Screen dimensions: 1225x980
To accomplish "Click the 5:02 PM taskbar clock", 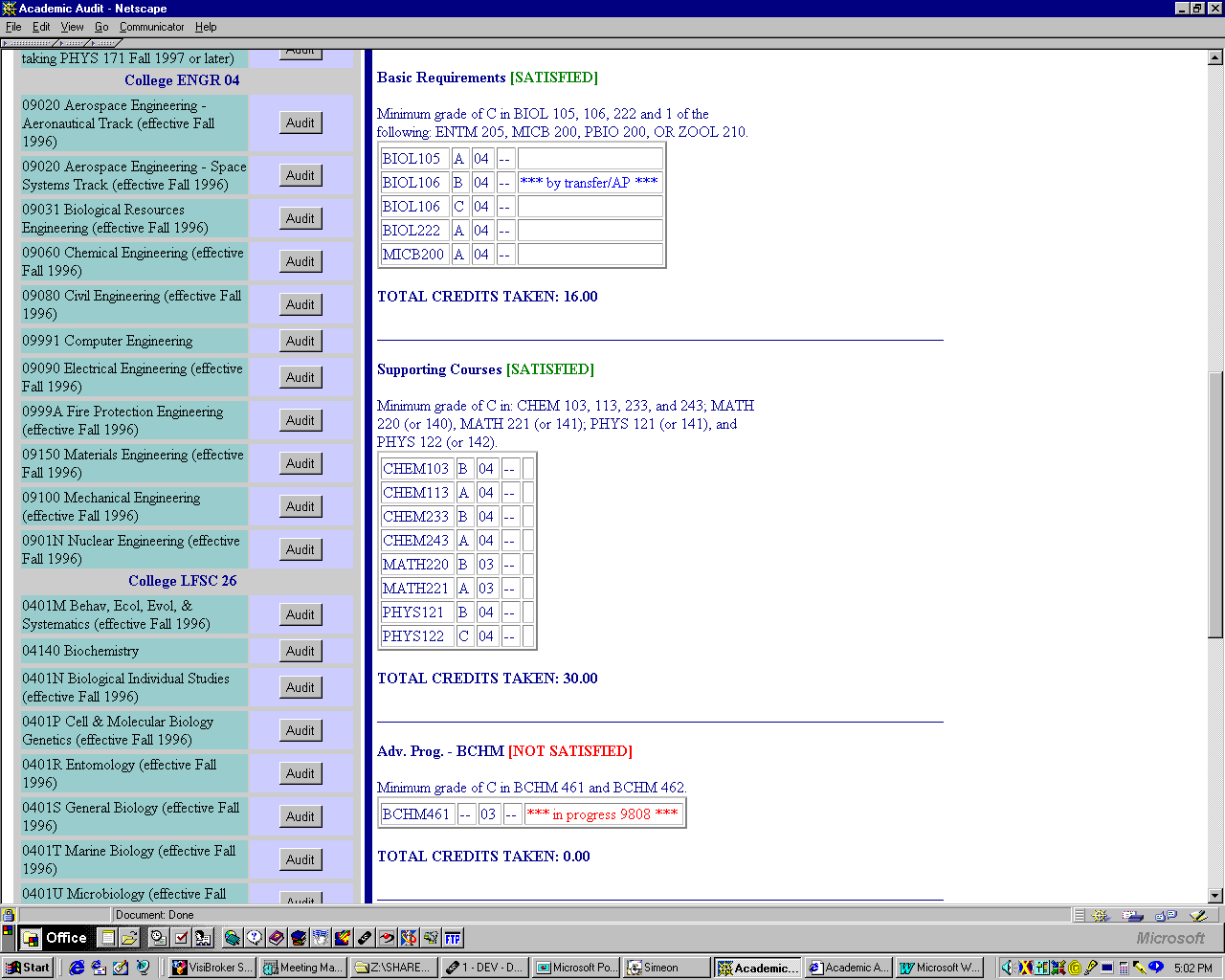I will click(x=1192, y=968).
